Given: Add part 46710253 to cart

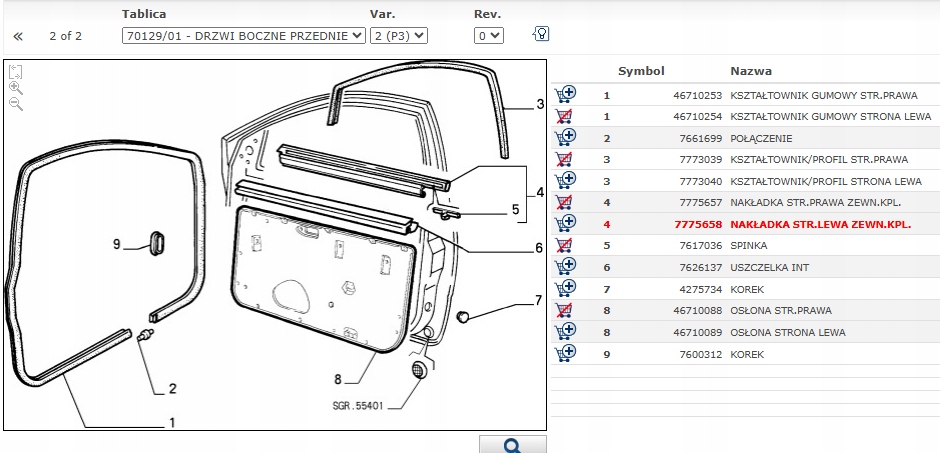Looking at the screenshot, I should pos(565,94).
